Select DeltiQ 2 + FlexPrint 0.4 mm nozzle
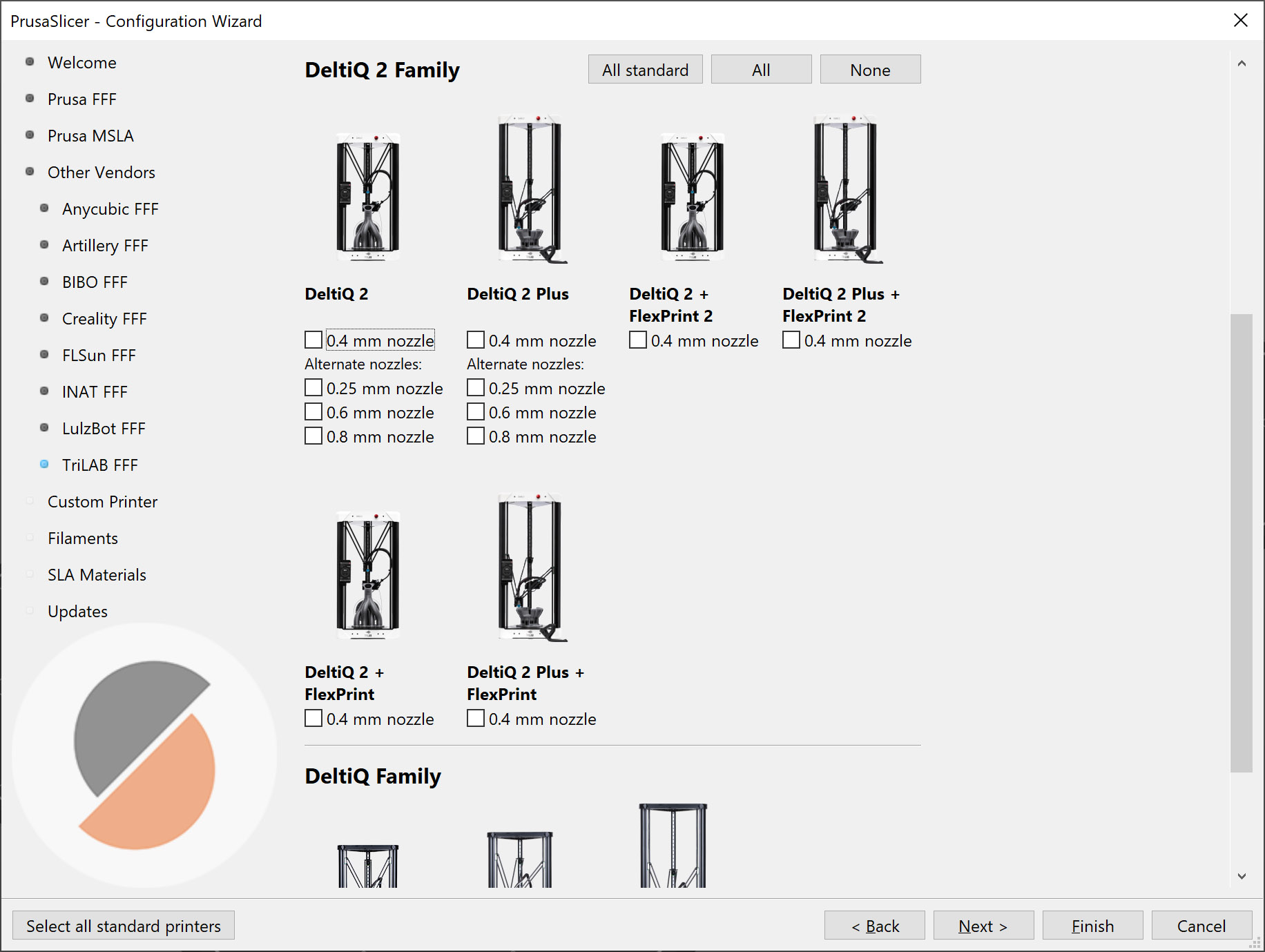This screenshot has width=1265, height=952. (313, 719)
